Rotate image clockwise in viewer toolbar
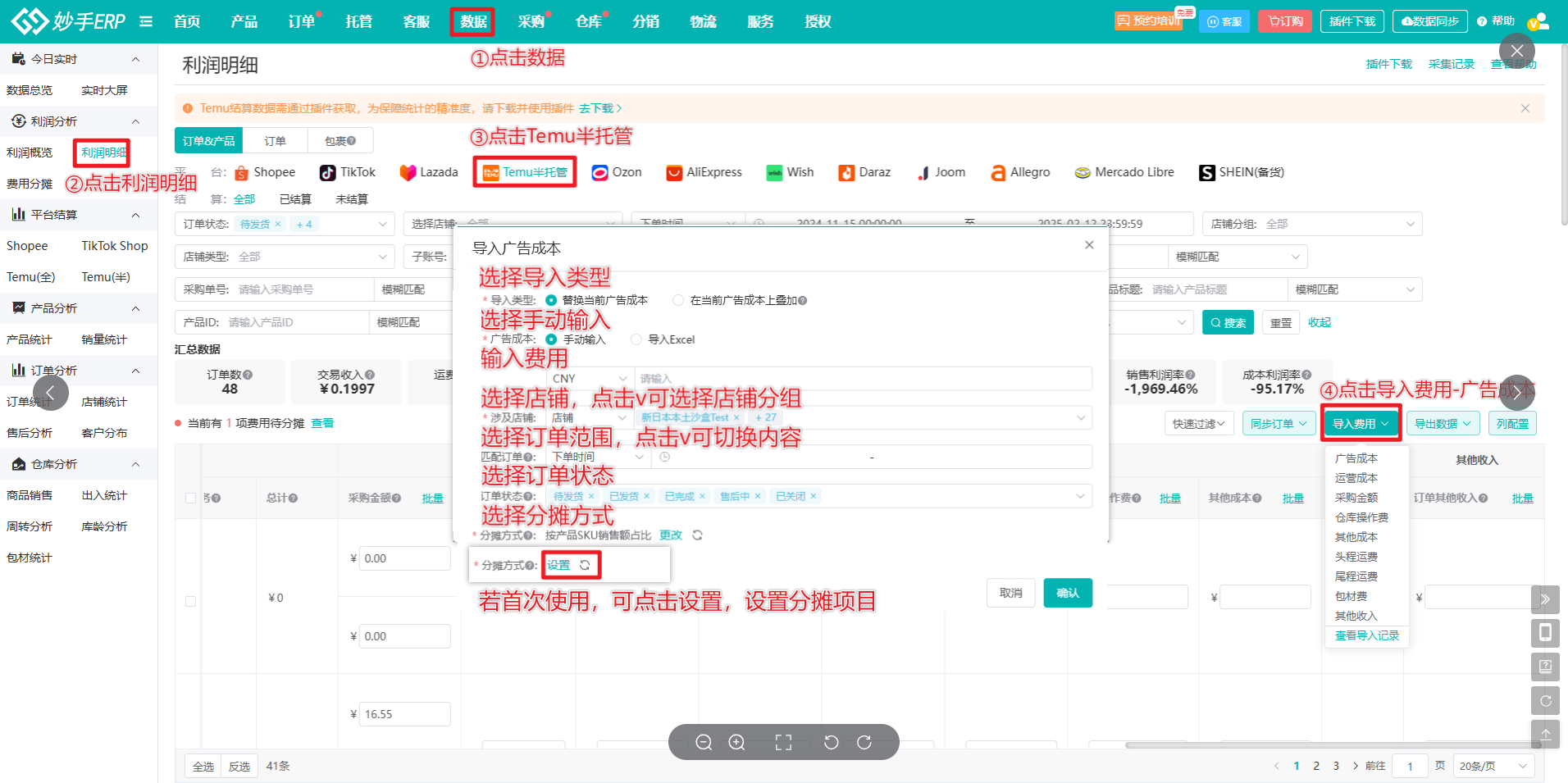Screen dimensions: 1568x783 coord(864,742)
